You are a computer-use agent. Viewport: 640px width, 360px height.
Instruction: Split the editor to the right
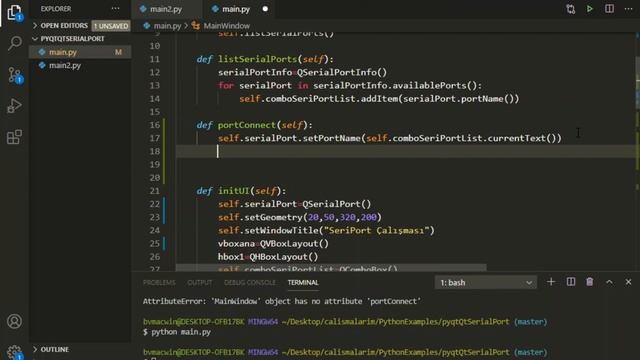(x=609, y=9)
